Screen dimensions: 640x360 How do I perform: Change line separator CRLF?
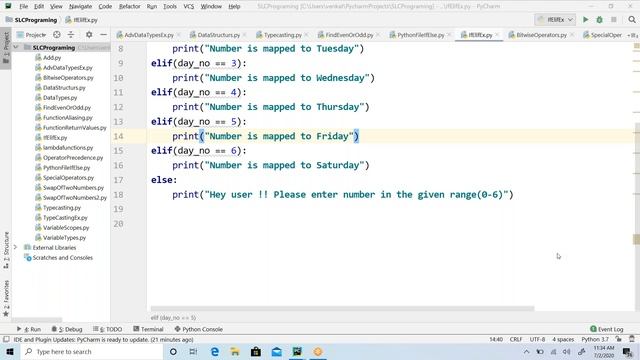click(516, 339)
